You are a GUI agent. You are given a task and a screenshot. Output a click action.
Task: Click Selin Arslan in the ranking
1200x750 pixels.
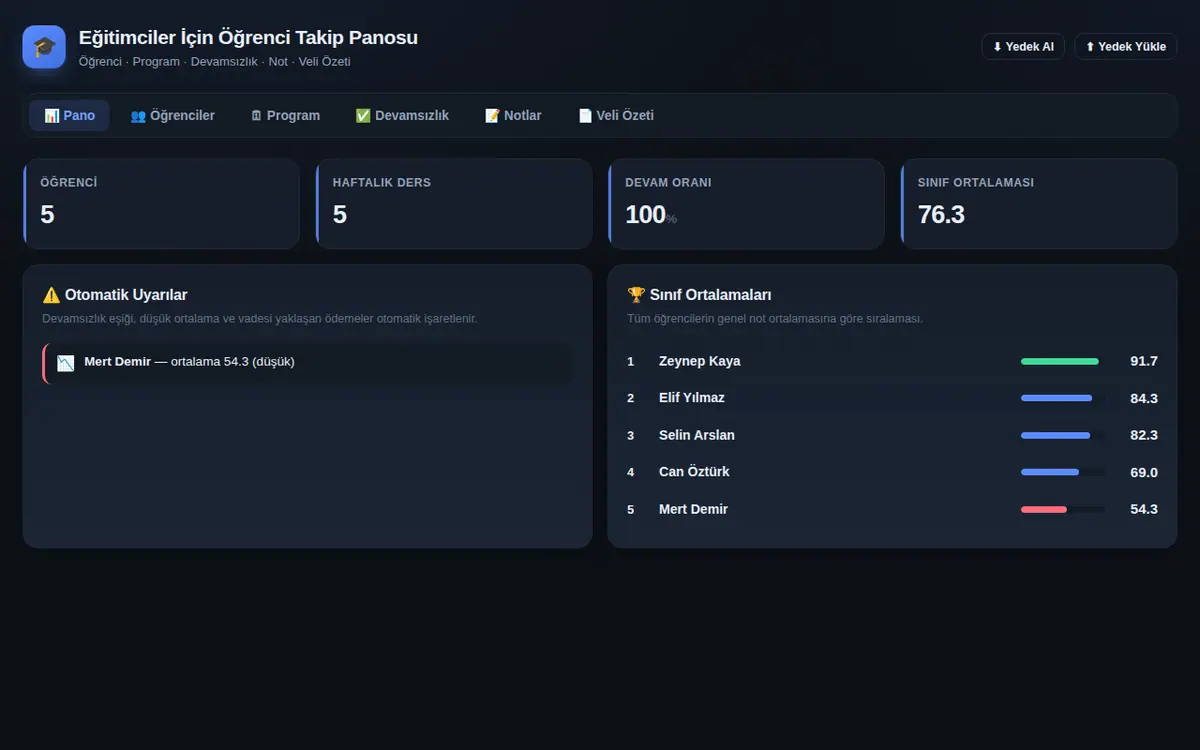coord(697,435)
